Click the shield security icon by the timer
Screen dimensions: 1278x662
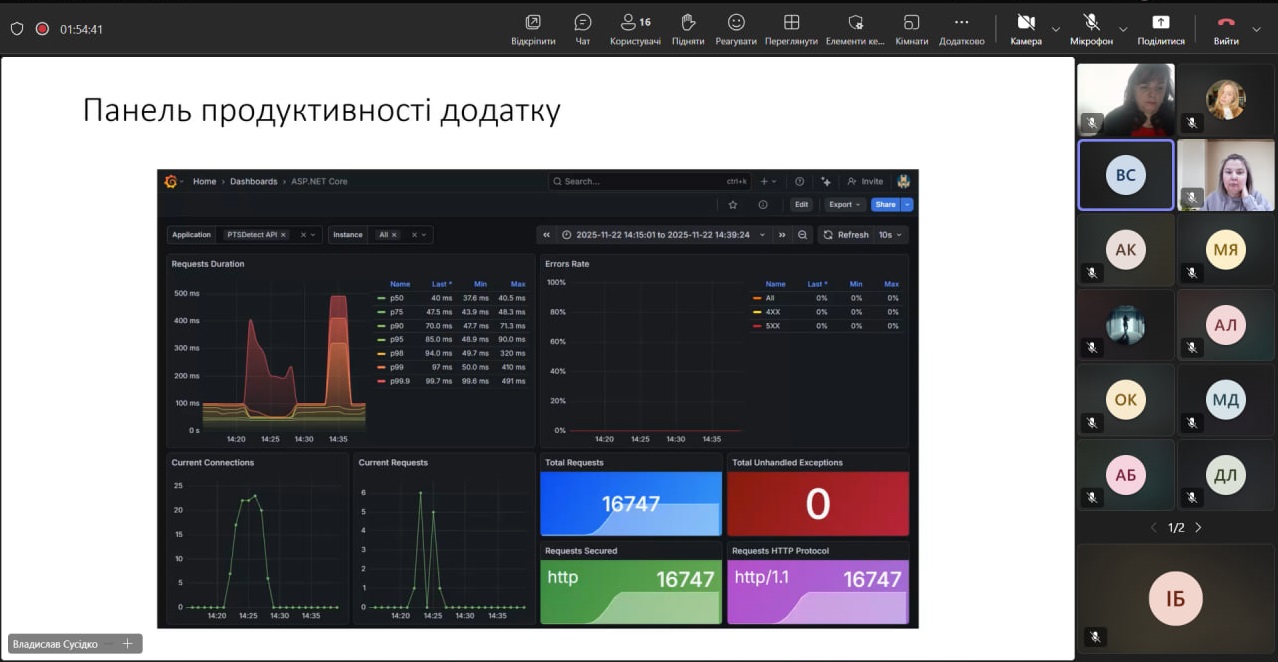[16, 29]
